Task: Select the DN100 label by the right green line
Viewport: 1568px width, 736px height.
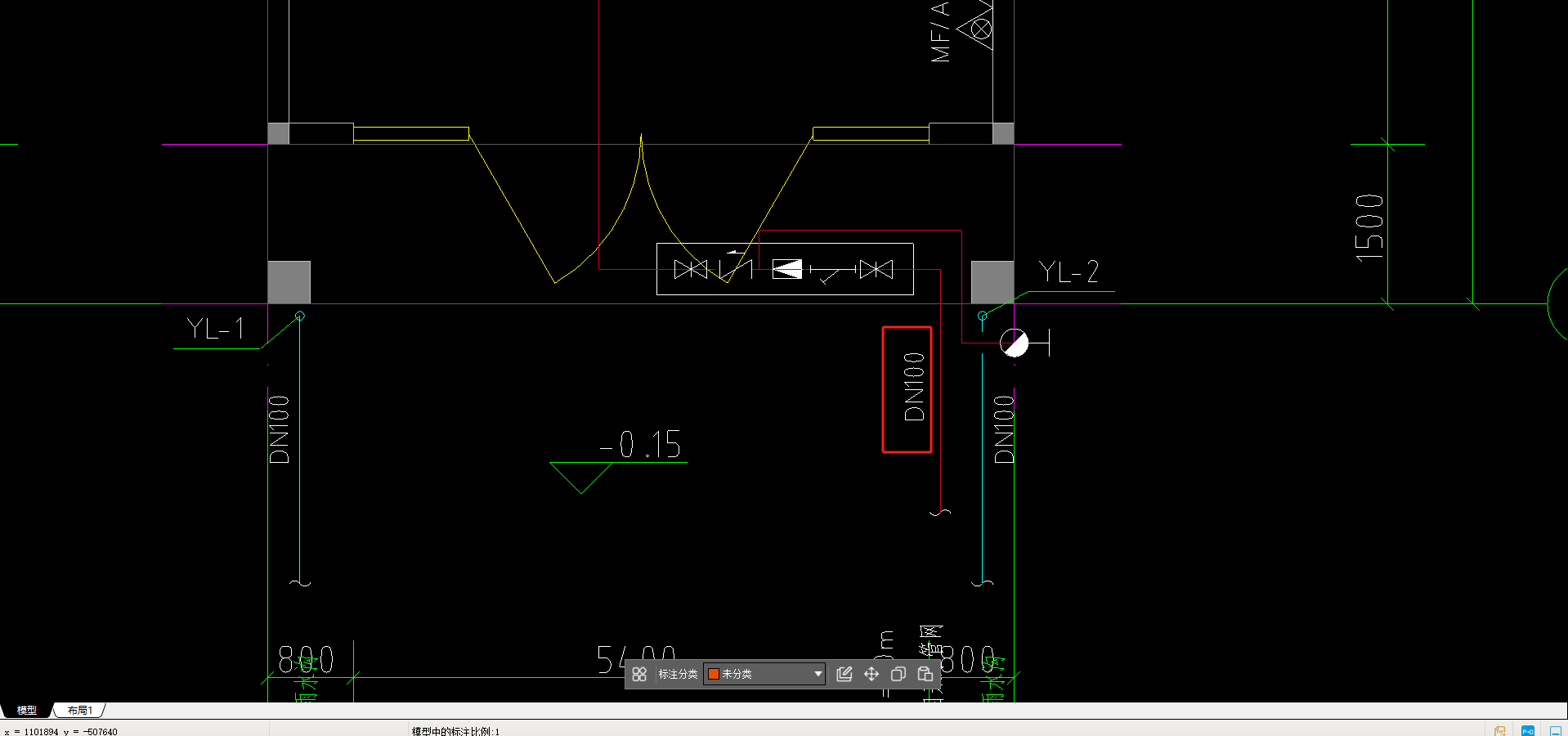Action: (1004, 429)
